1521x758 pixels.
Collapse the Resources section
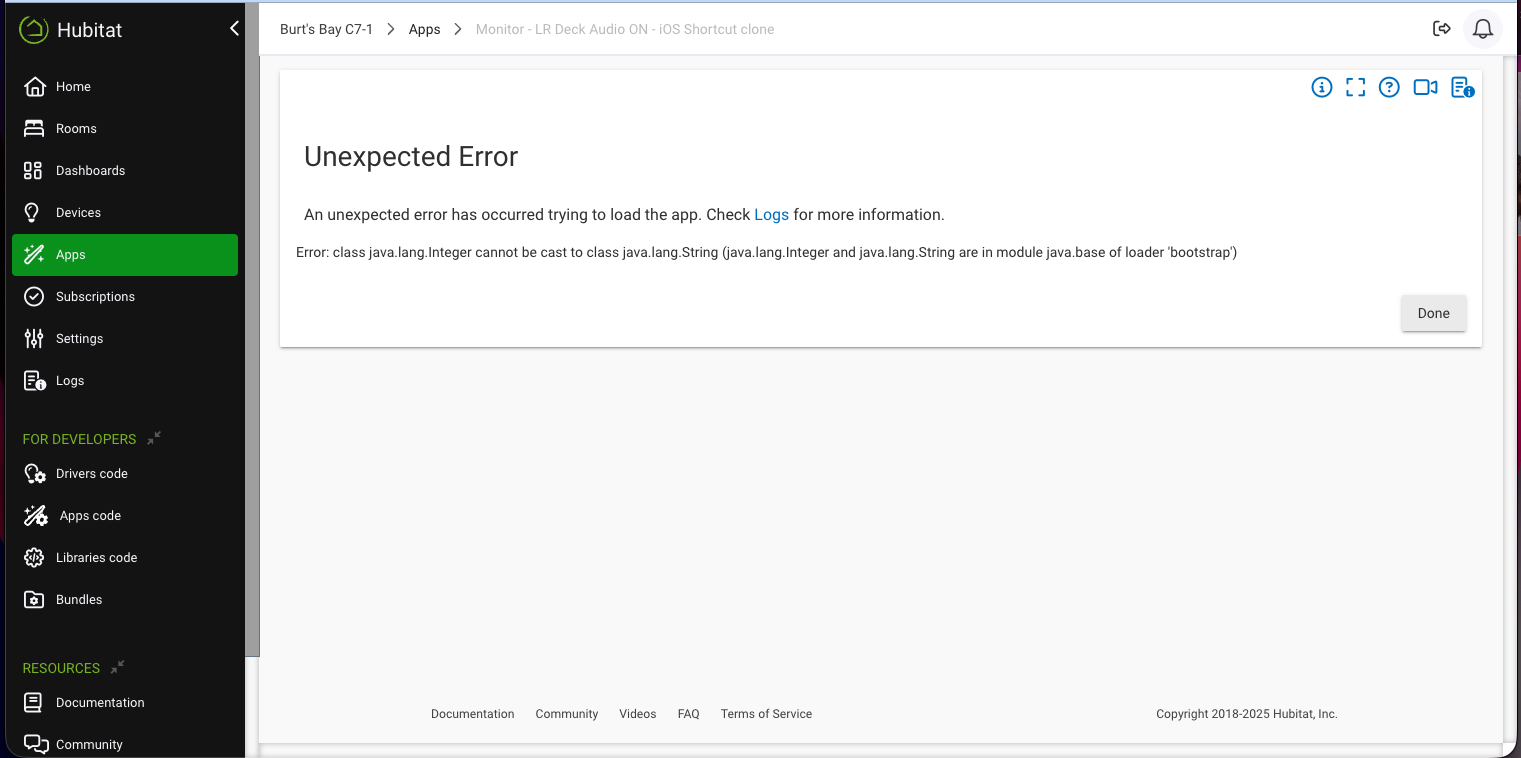tap(118, 667)
